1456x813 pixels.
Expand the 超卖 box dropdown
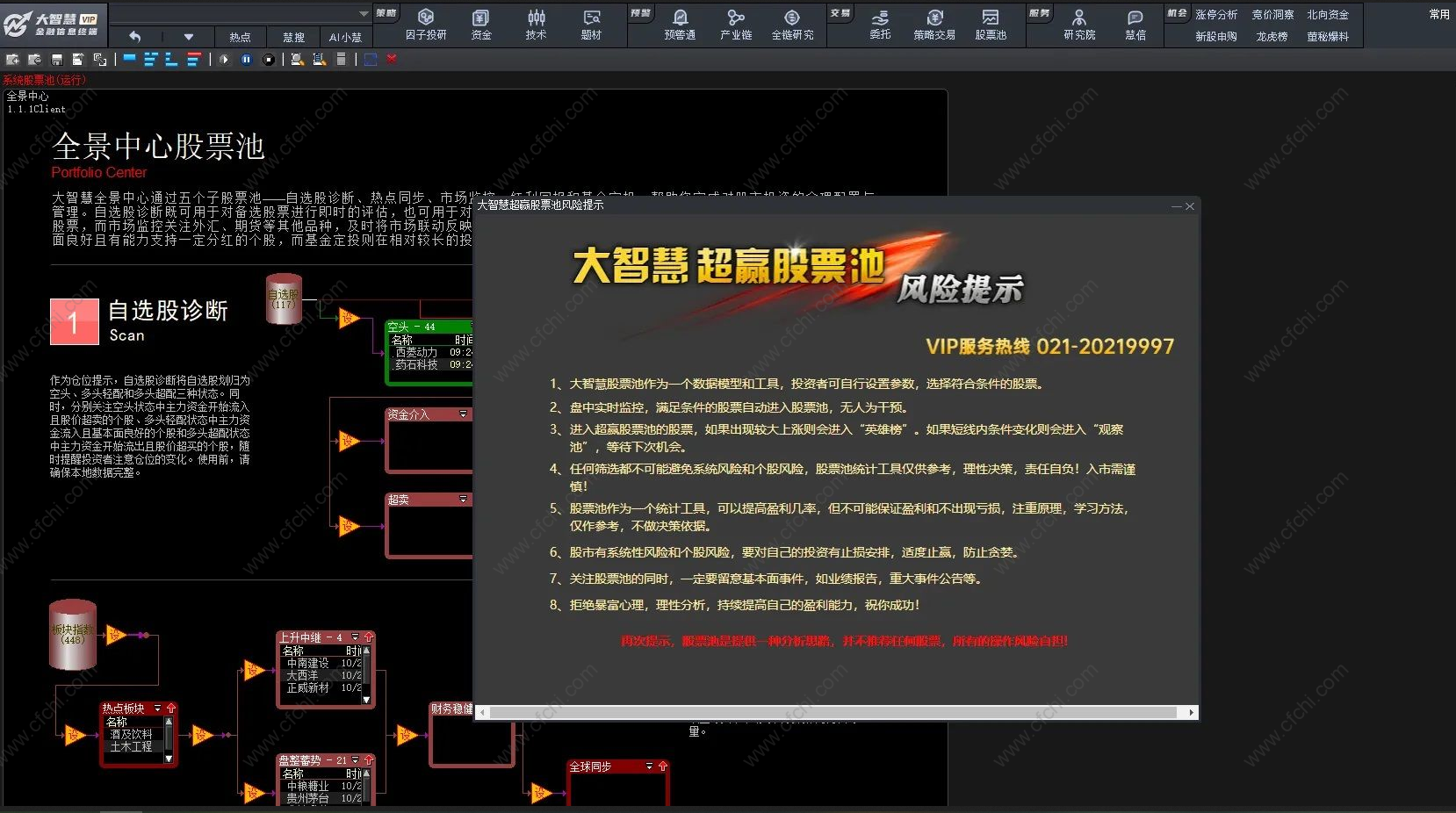463,500
